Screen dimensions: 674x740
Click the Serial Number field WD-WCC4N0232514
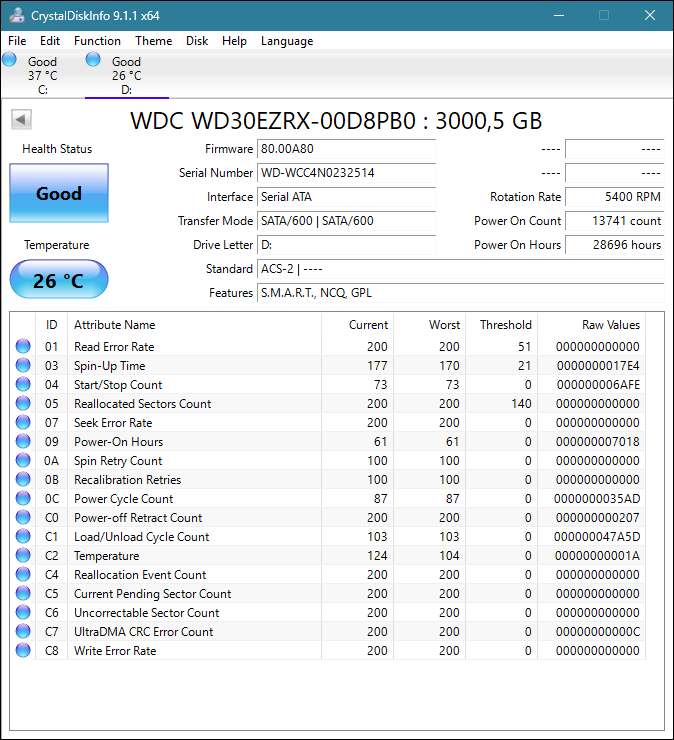(x=346, y=173)
